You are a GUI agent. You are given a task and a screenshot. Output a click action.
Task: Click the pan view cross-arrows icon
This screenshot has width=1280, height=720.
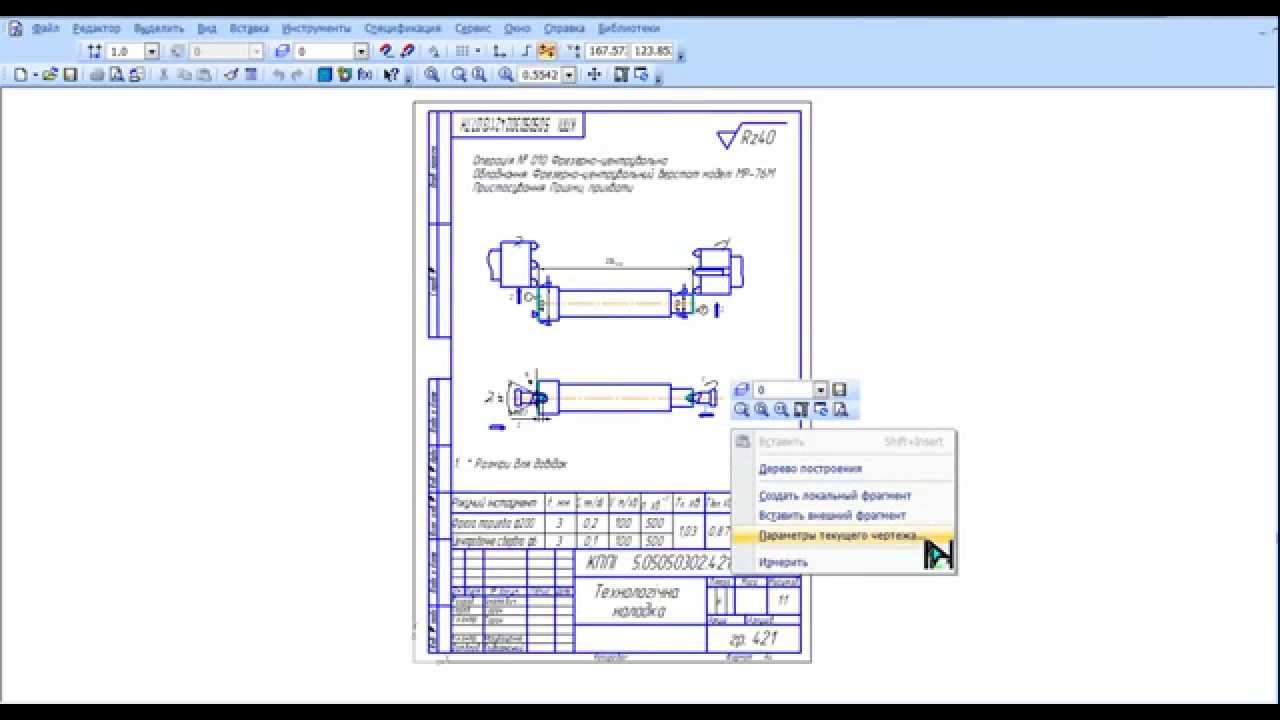[x=594, y=74]
